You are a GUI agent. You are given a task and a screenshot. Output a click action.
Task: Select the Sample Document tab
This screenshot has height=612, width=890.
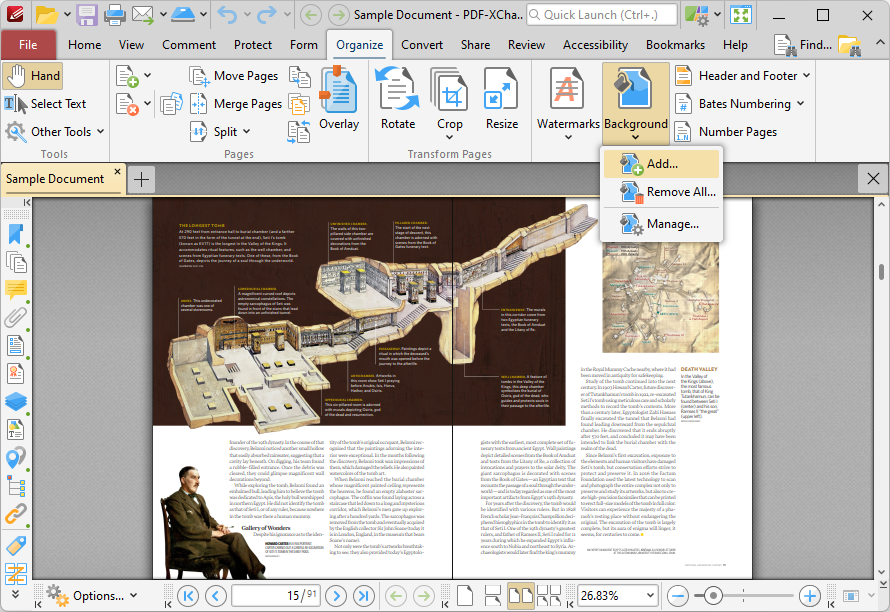coord(55,179)
